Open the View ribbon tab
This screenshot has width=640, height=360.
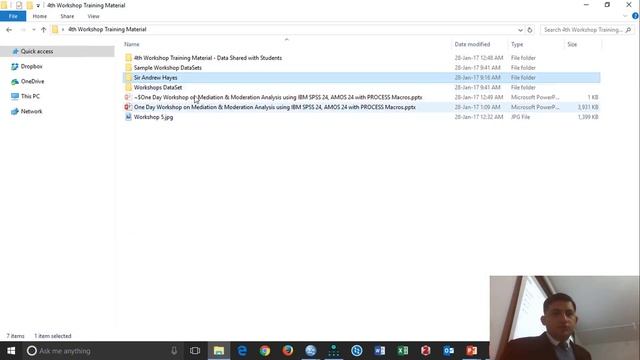pos(93,16)
